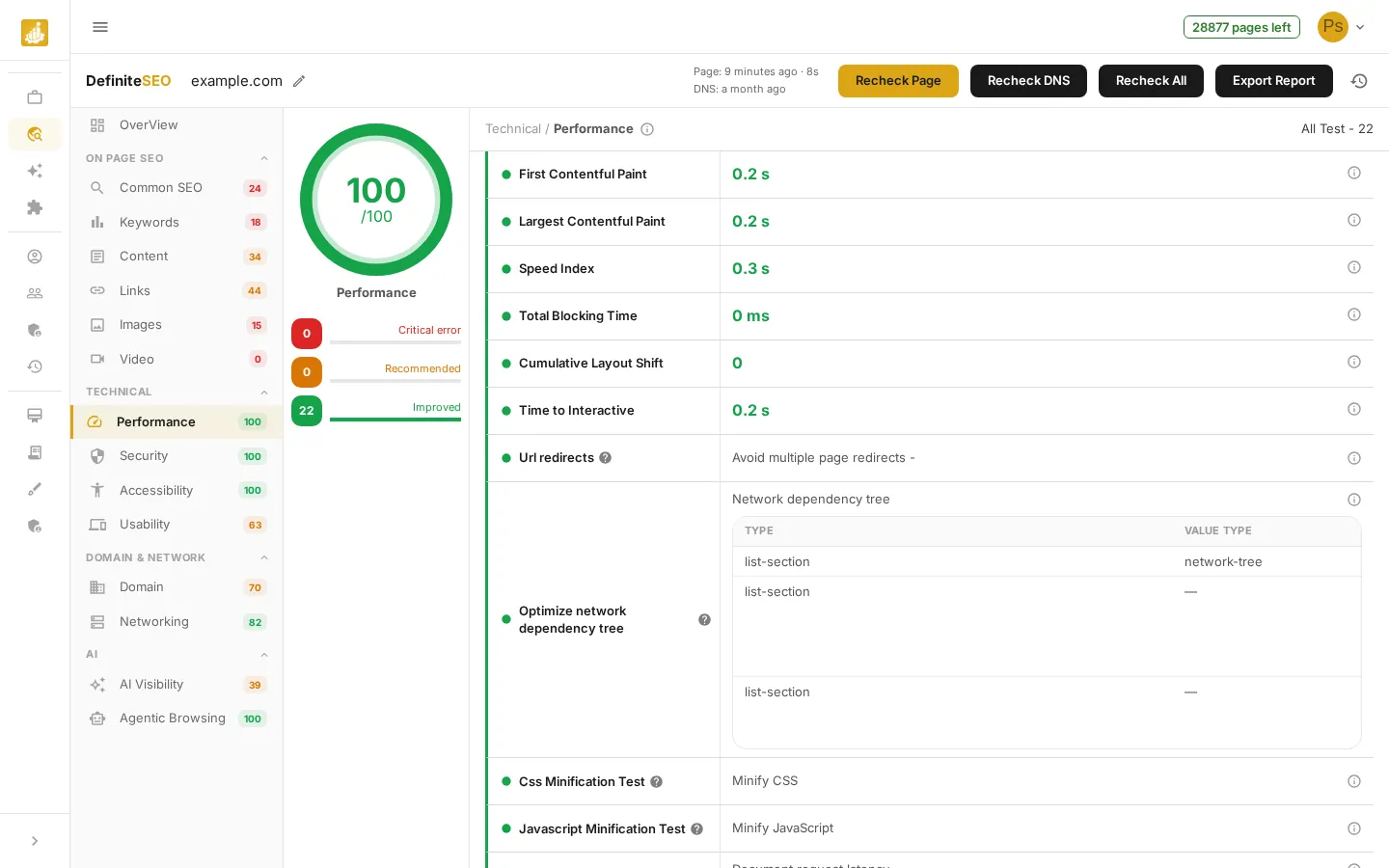1389x868 pixels.
Task: Go to the Keywords section
Action: click(177, 222)
